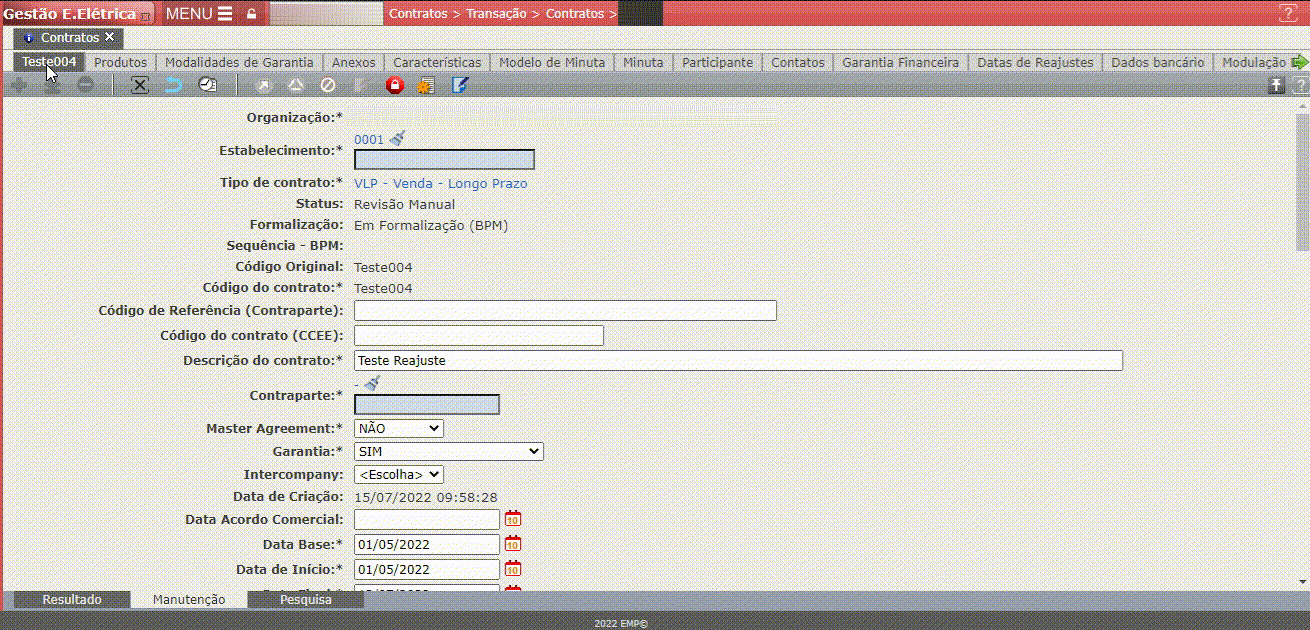The height and width of the screenshot is (630, 1310).
Task: Open the Intercompany dropdown
Action: tap(398, 475)
